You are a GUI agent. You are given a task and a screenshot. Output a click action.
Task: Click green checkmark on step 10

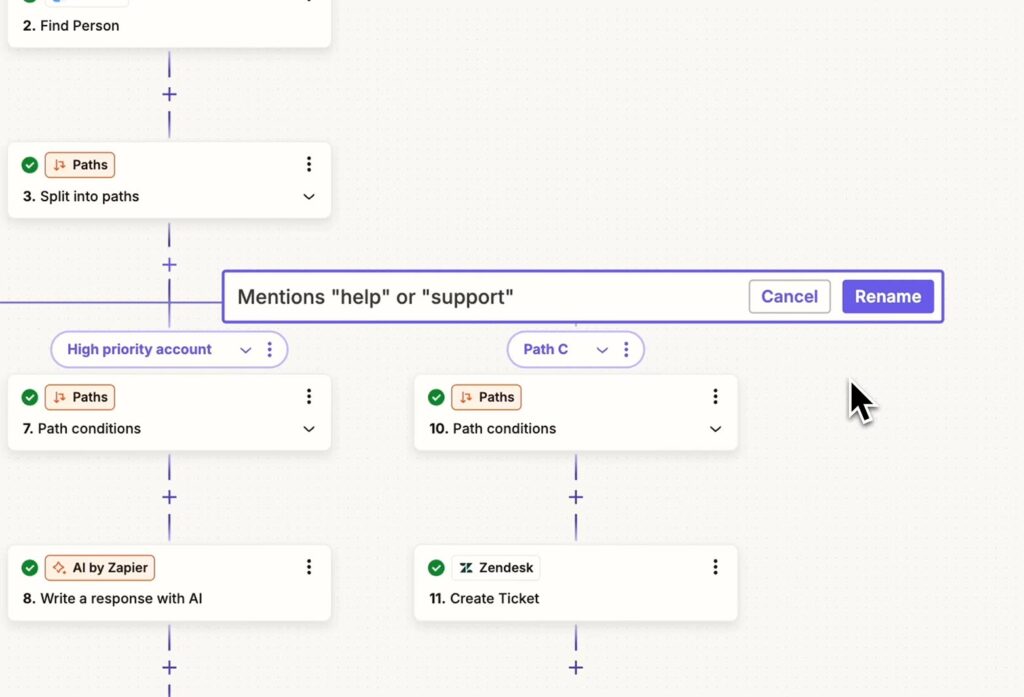436,397
